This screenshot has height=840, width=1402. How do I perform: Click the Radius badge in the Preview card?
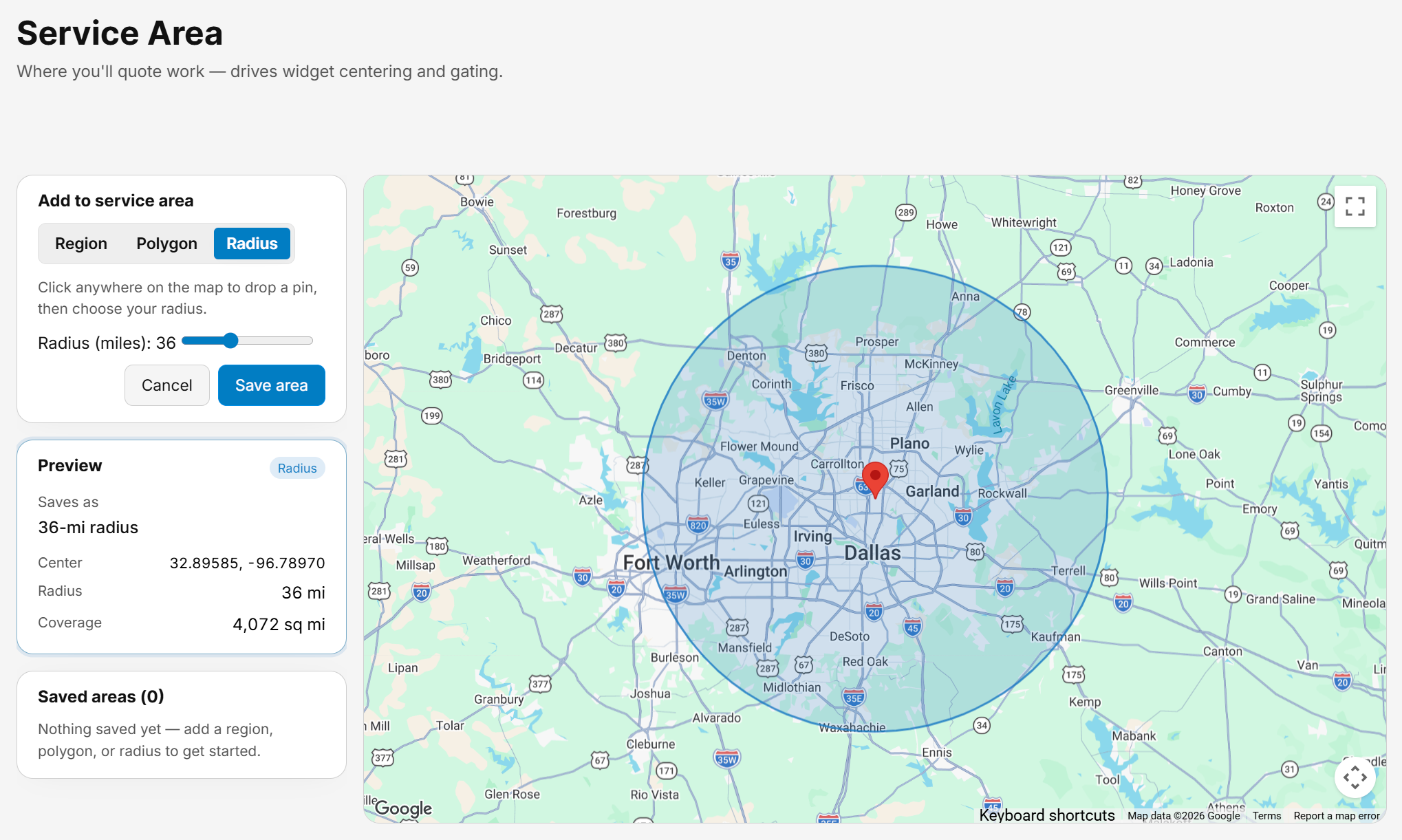pyautogui.click(x=297, y=468)
